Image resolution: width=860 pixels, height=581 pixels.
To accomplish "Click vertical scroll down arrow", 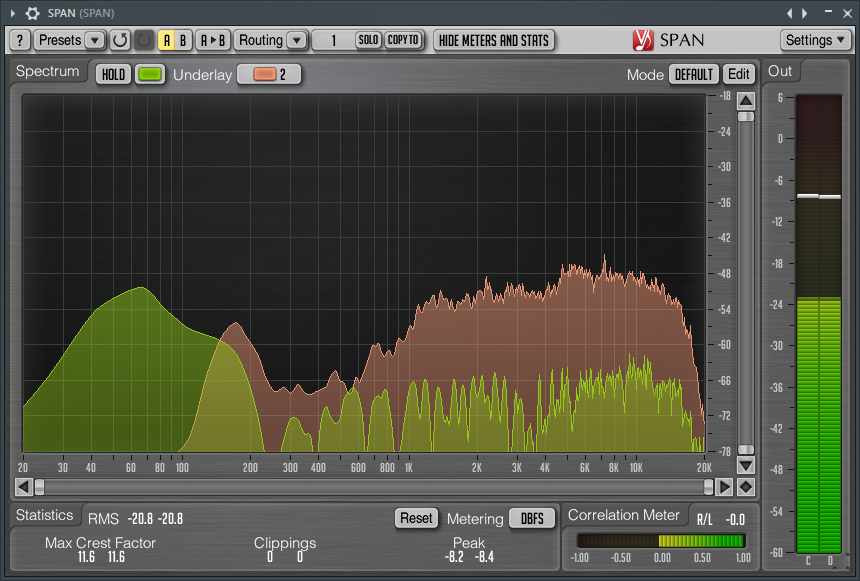I will click(746, 466).
